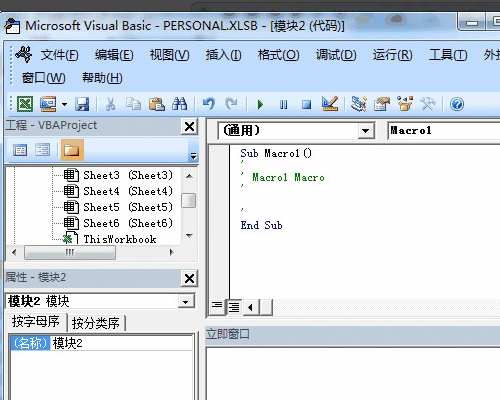Run the macro with green play icon
This screenshot has height=400, width=500.
tap(260, 105)
